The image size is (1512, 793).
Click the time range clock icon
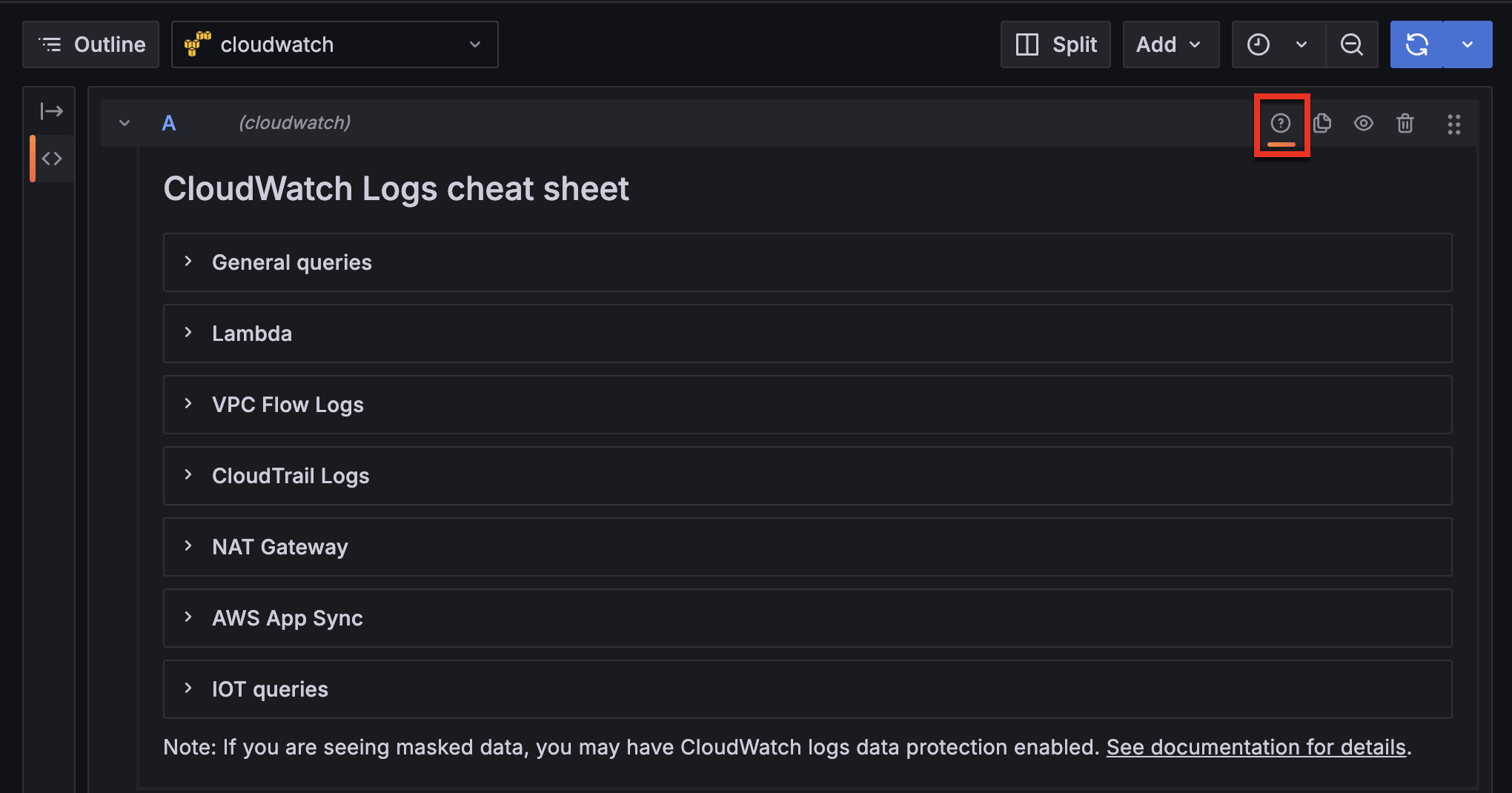[1258, 44]
